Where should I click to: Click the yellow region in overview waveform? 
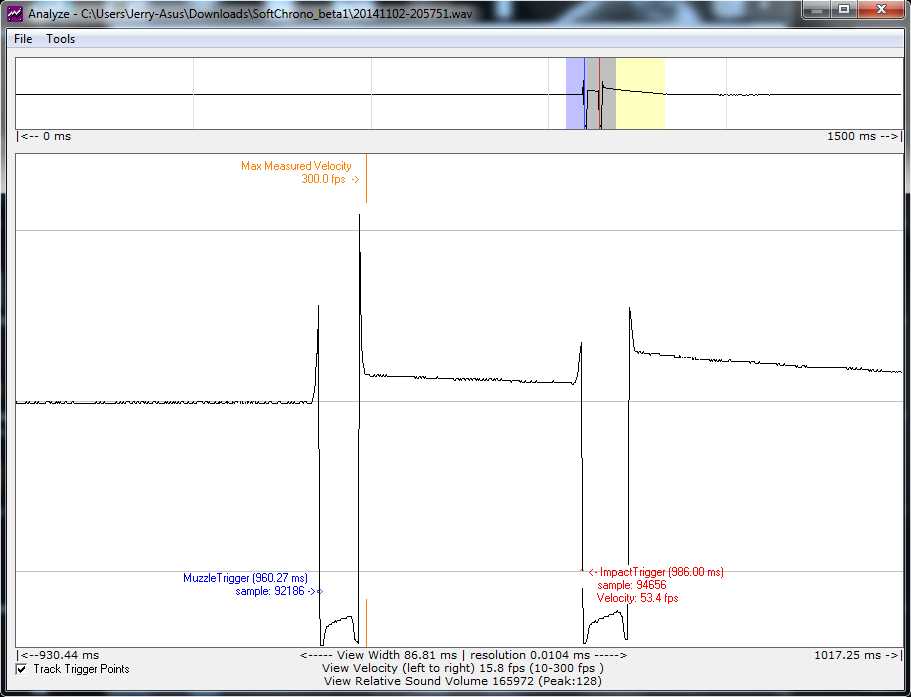(640, 93)
